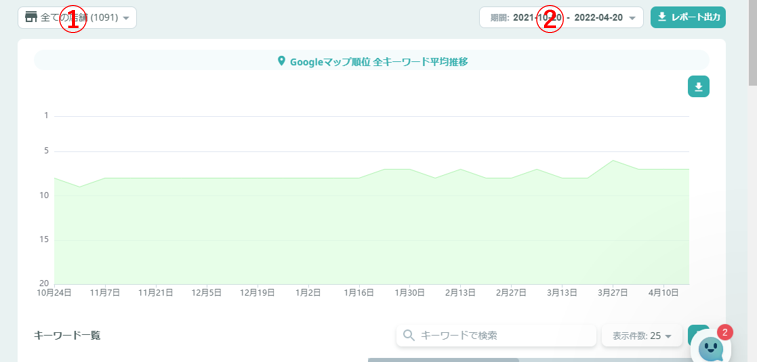The width and height of the screenshot is (757, 363).
Task: Click the magnifier icon in keyword search
Action: pyautogui.click(x=408, y=335)
